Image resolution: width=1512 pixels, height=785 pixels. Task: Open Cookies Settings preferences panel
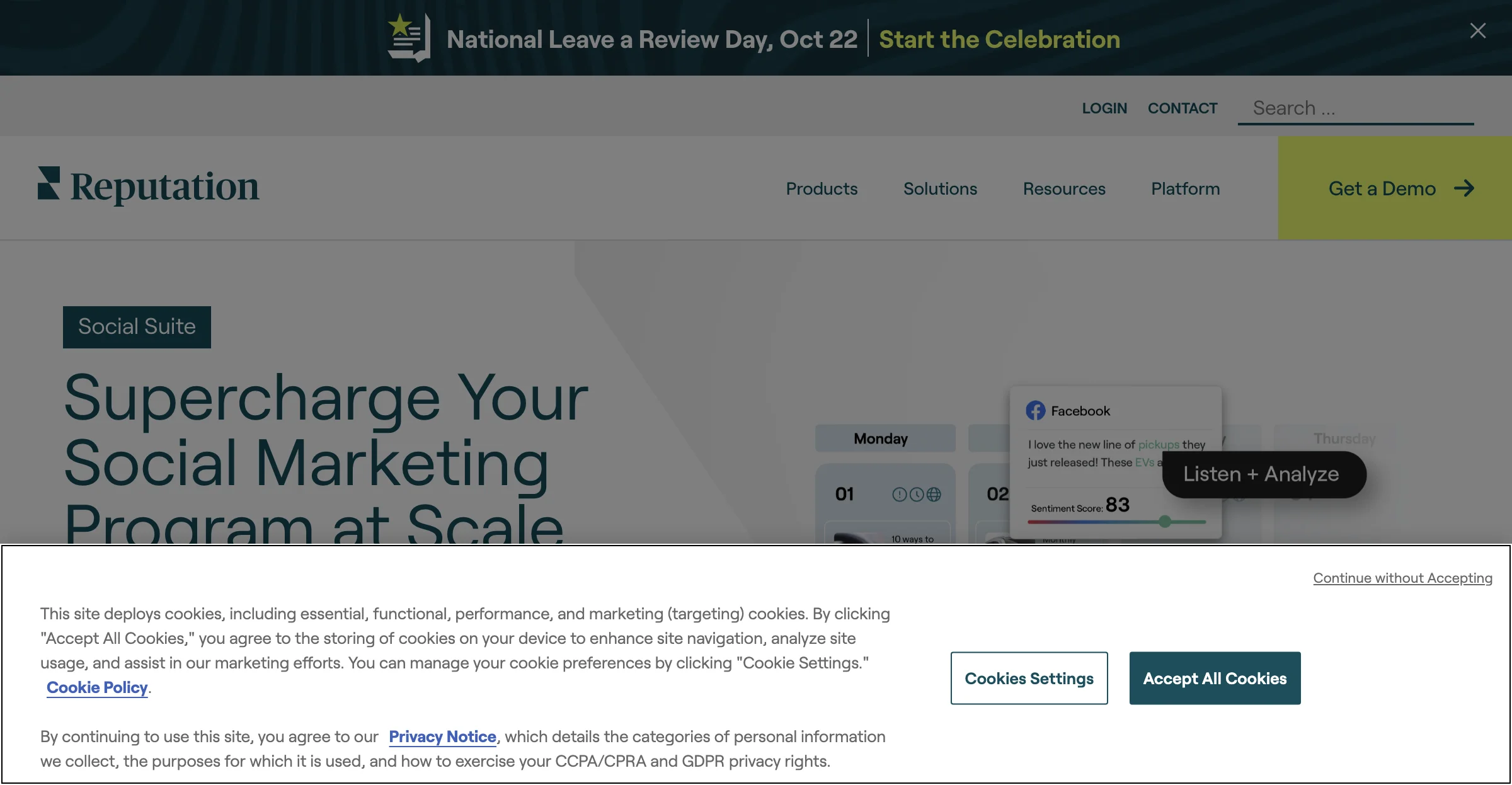[1029, 678]
